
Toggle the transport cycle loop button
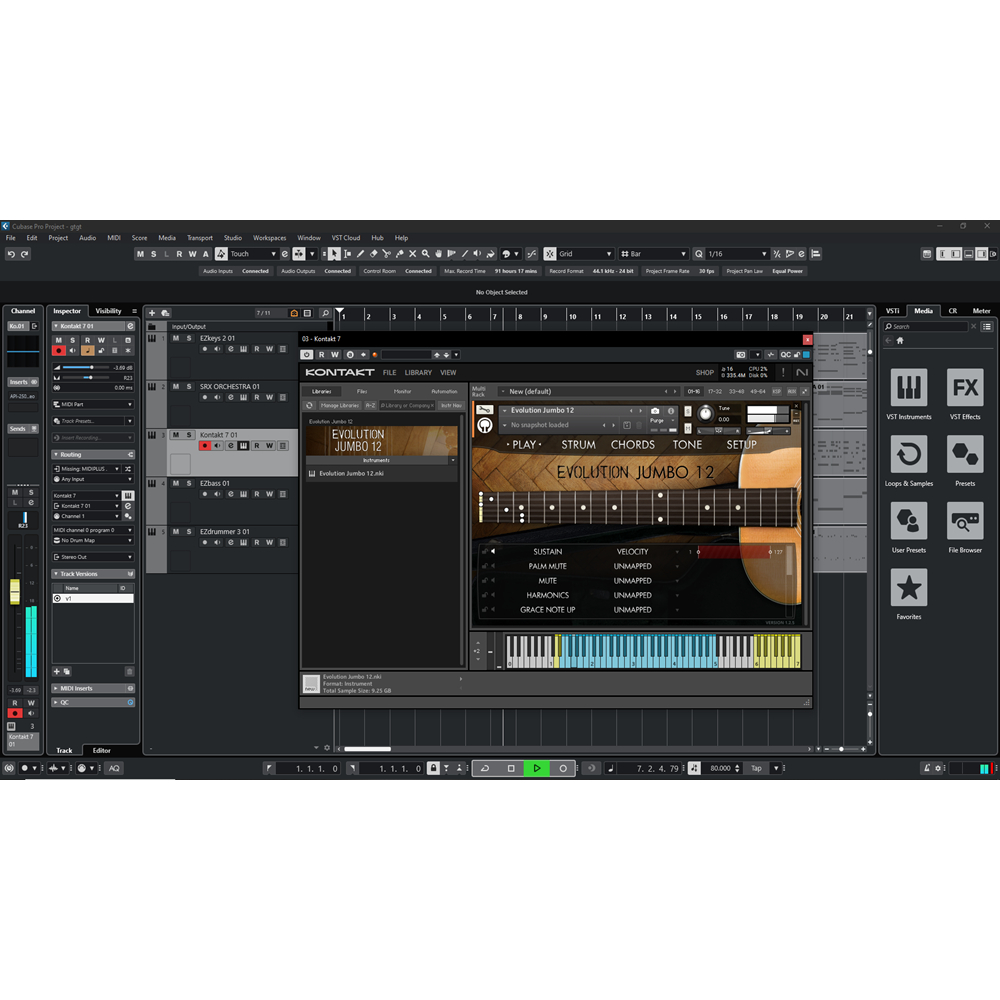click(x=485, y=768)
